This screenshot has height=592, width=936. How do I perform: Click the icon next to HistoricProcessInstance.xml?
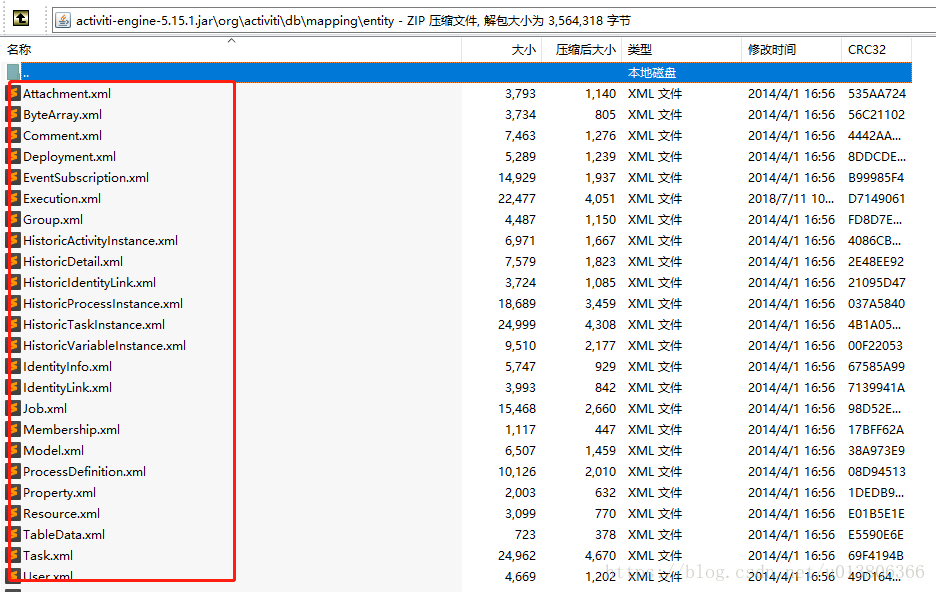coord(13,304)
